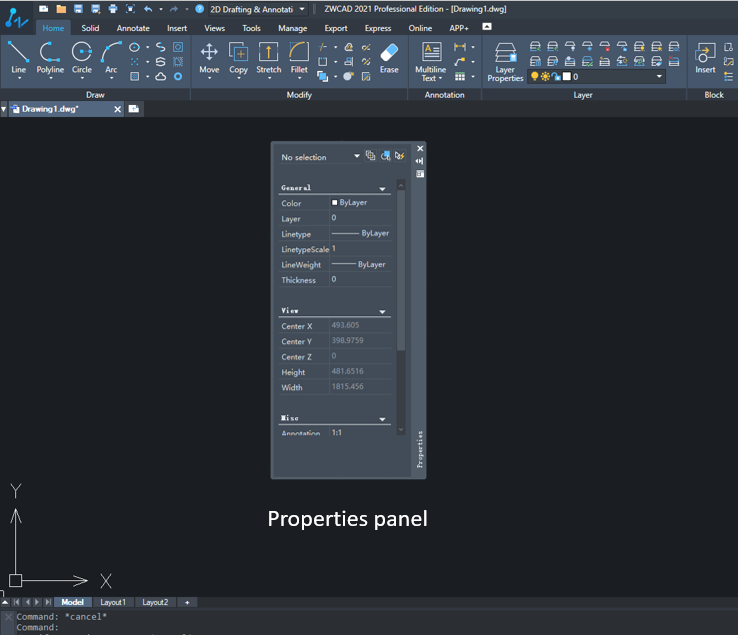Switch to the Annotate ribbon tab
Viewport: 738px width, 636px height.
click(x=133, y=29)
